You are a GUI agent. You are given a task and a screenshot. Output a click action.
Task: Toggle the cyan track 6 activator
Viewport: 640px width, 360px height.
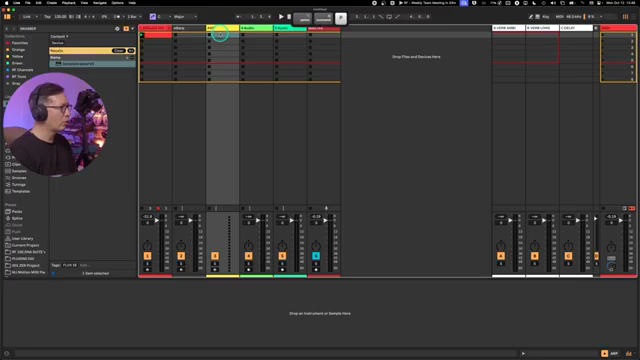pos(316,256)
